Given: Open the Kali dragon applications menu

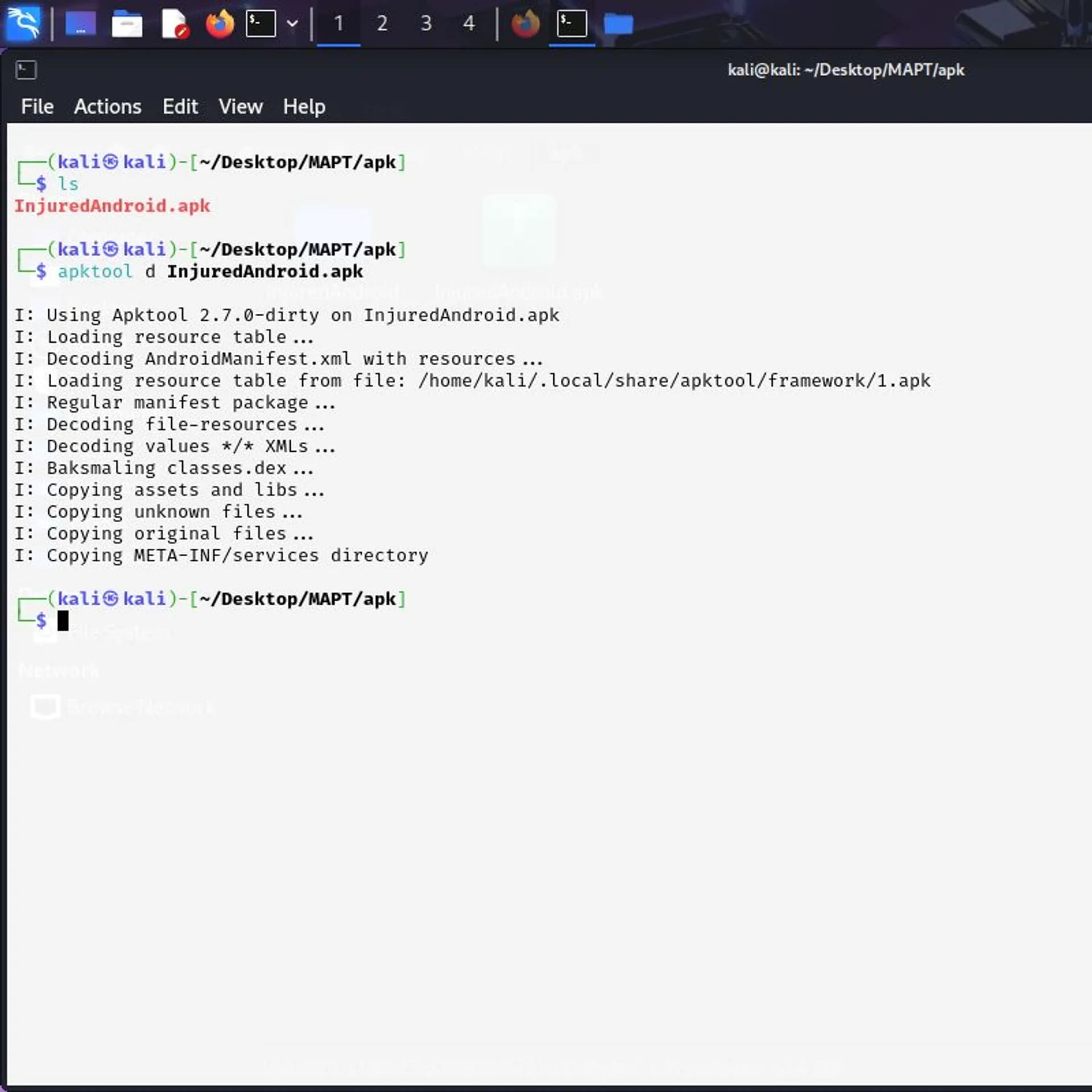Looking at the screenshot, I should tap(23, 23).
